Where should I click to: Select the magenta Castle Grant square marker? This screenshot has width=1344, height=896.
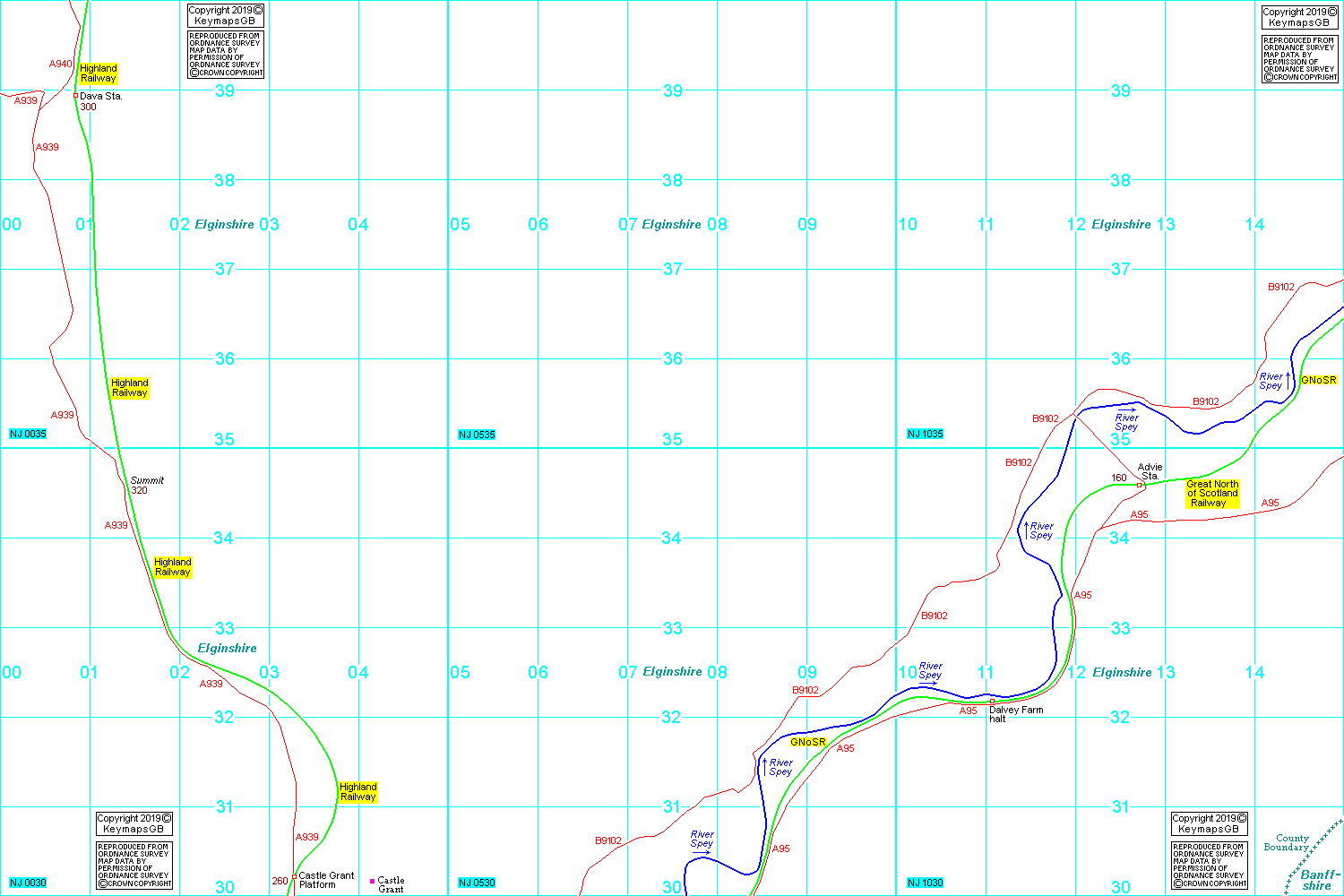click(x=373, y=881)
